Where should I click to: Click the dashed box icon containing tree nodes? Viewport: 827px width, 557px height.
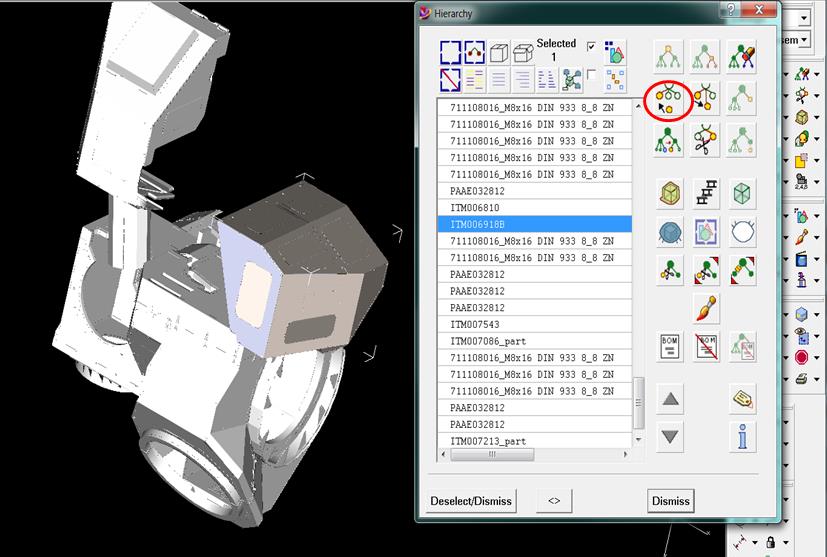pyautogui.click(x=475, y=53)
